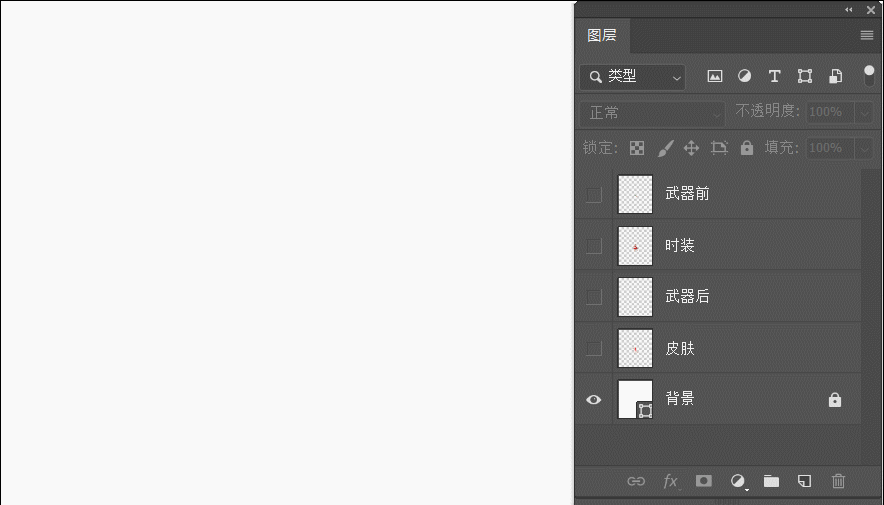Create a new layer icon
Image resolution: width=884 pixels, height=505 pixels.
coord(805,481)
